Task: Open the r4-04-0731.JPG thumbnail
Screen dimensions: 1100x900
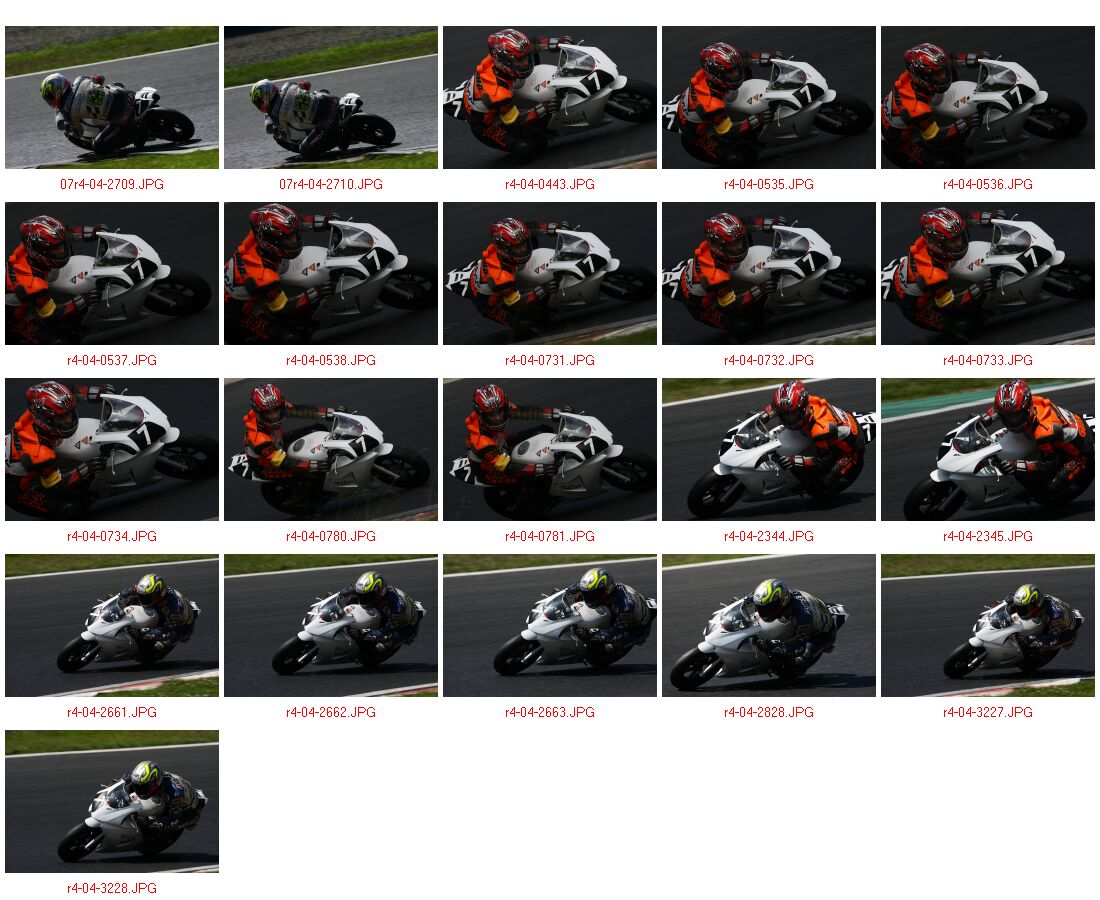Action: [549, 274]
